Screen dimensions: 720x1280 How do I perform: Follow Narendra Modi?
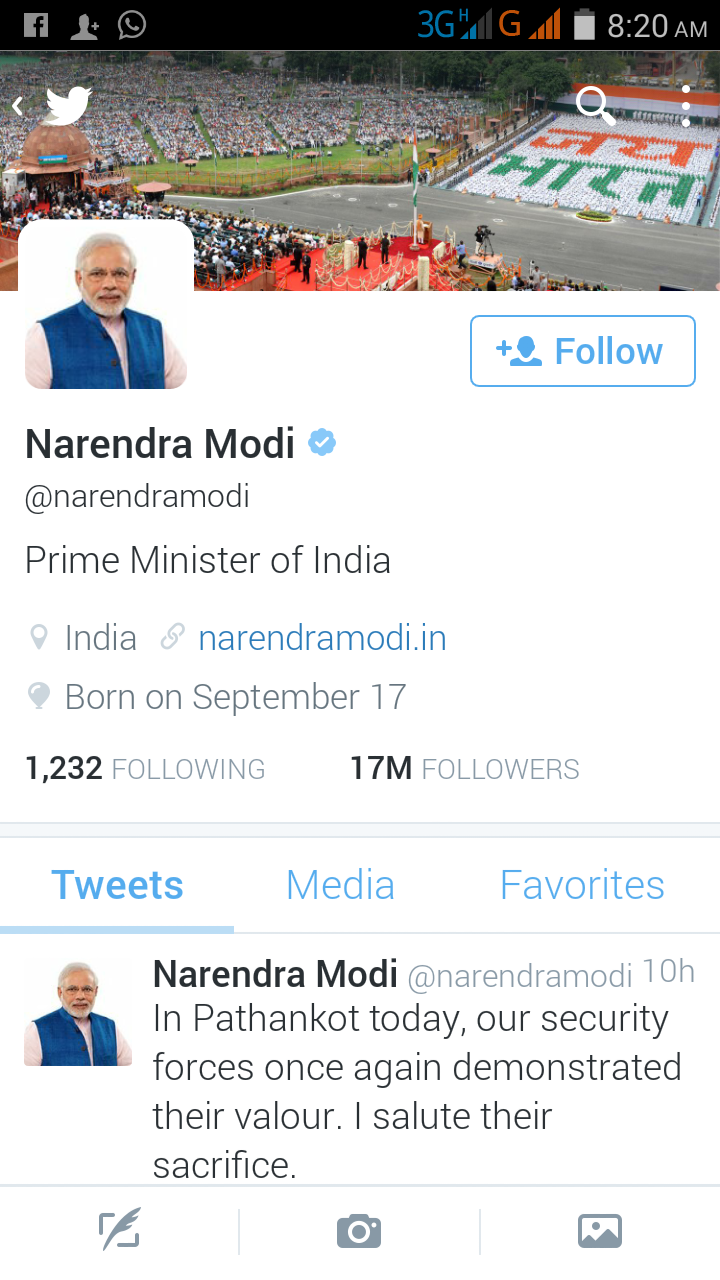pyautogui.click(x=583, y=351)
